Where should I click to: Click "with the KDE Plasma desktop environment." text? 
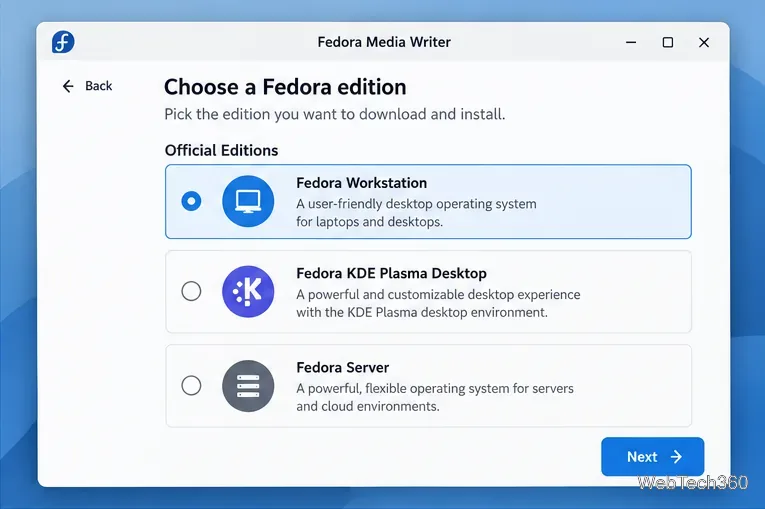[422, 312]
